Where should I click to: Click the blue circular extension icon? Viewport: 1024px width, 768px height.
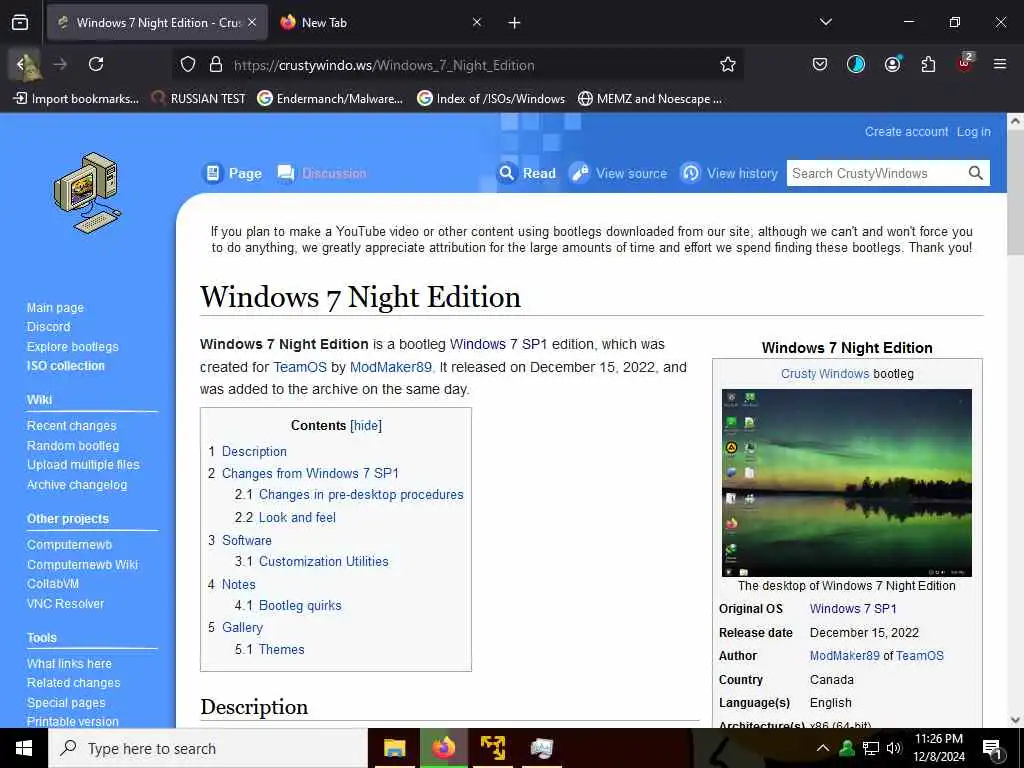click(x=856, y=64)
